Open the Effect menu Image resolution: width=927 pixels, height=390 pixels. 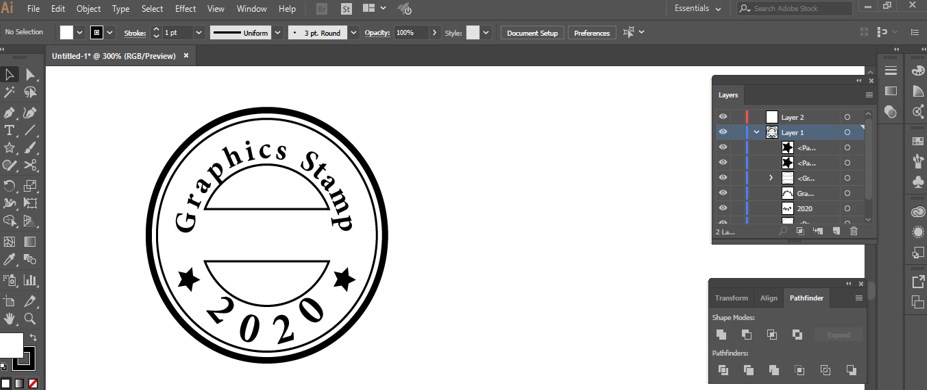click(x=186, y=9)
